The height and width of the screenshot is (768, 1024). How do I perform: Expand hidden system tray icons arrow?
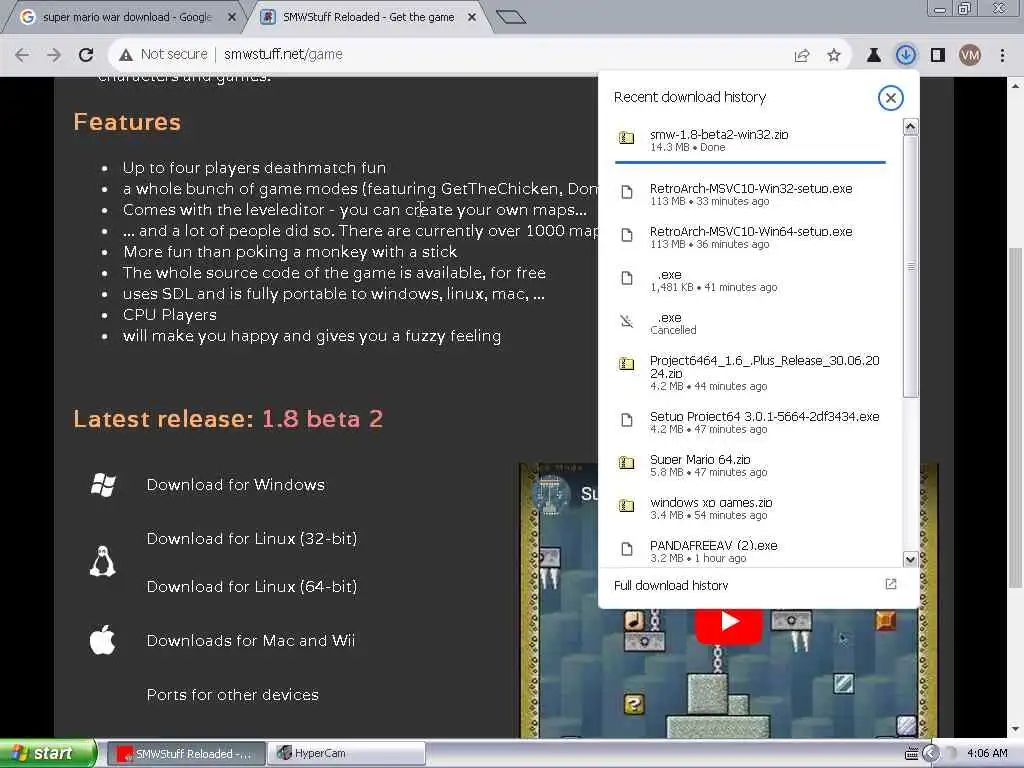click(x=931, y=754)
